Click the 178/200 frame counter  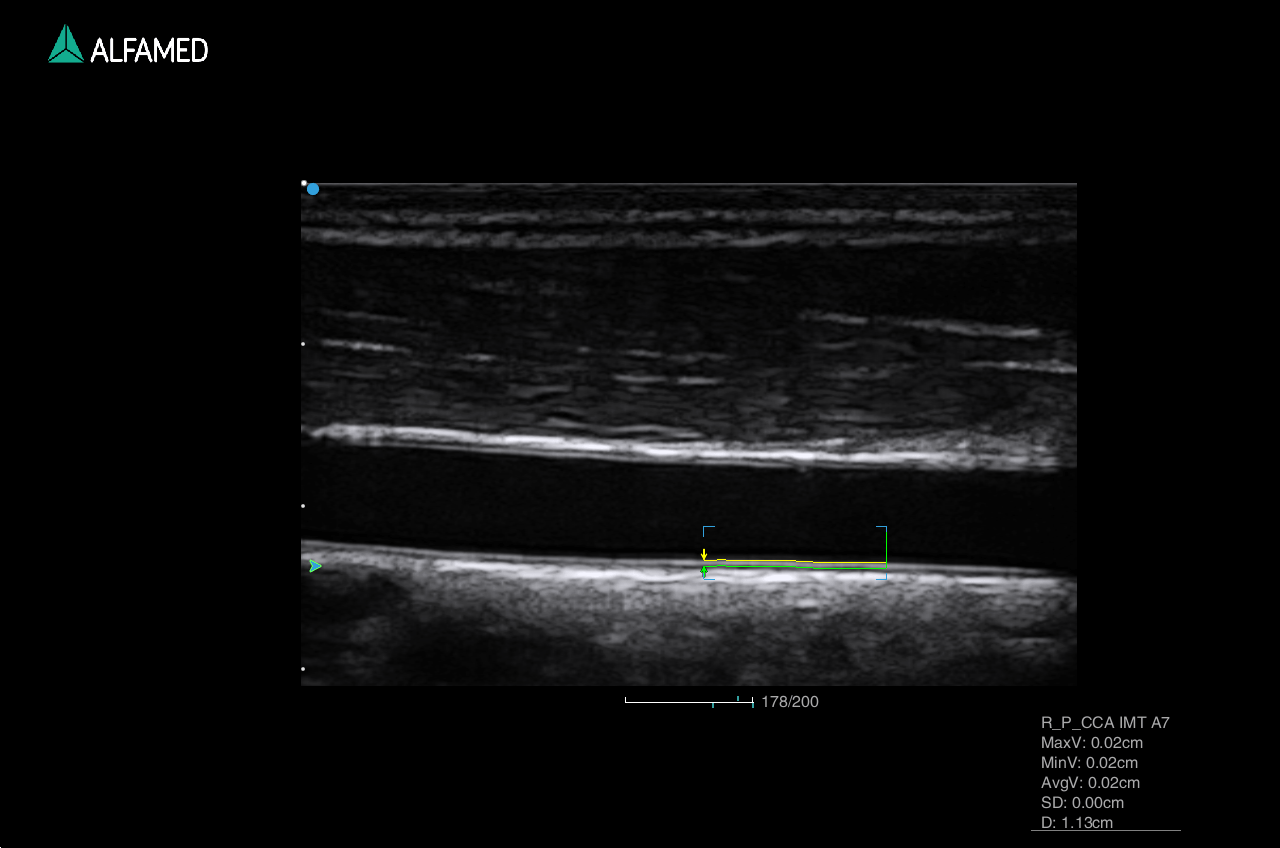click(790, 702)
